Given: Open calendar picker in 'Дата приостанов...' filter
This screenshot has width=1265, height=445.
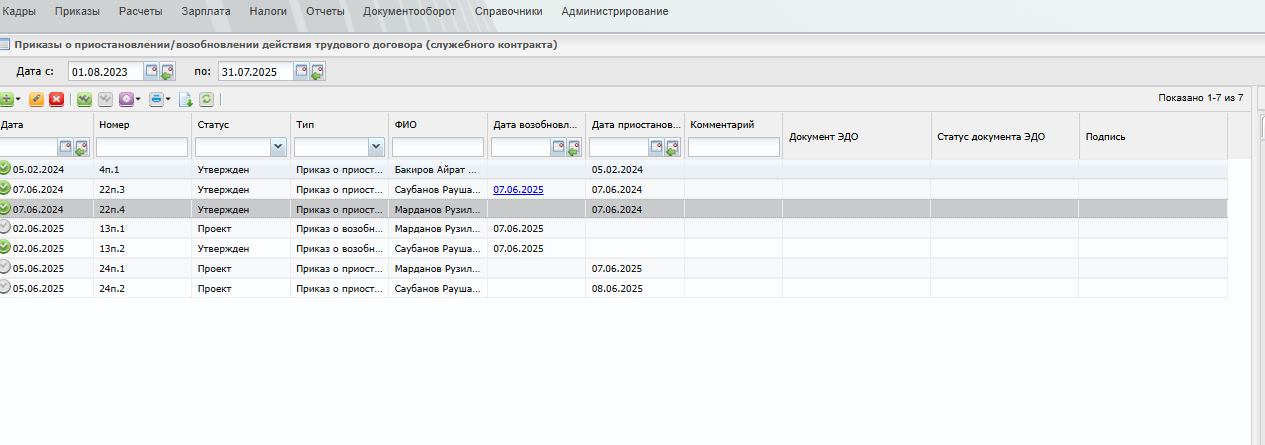Looking at the screenshot, I should pyautogui.click(x=657, y=147).
